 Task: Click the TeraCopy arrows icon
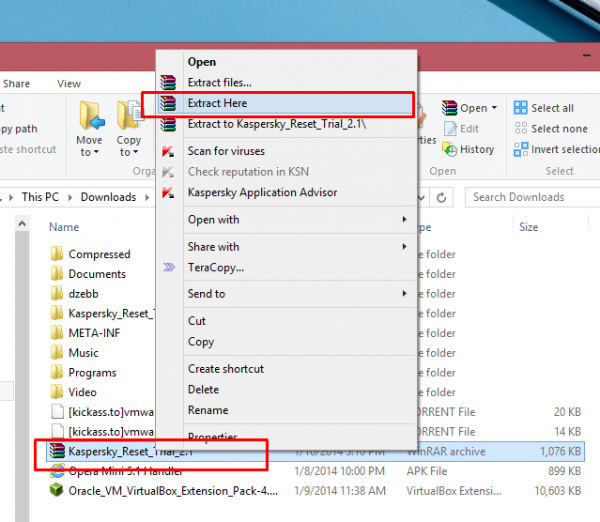[169, 267]
